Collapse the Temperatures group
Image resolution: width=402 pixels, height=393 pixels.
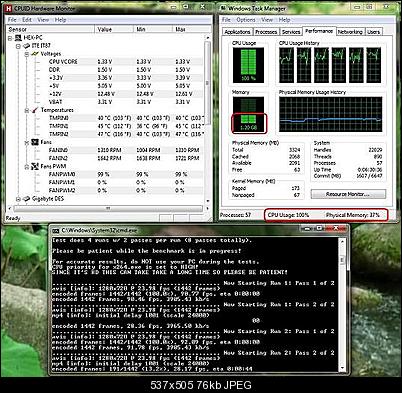coord(27,110)
